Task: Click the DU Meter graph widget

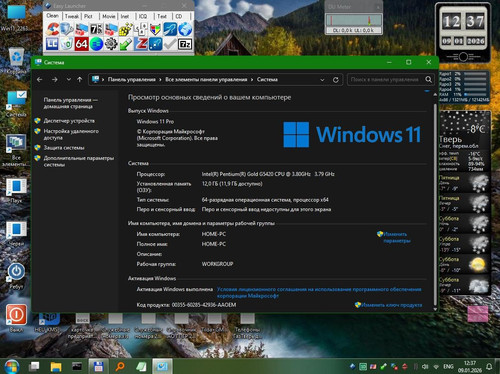Action: pyautogui.click(x=353, y=21)
